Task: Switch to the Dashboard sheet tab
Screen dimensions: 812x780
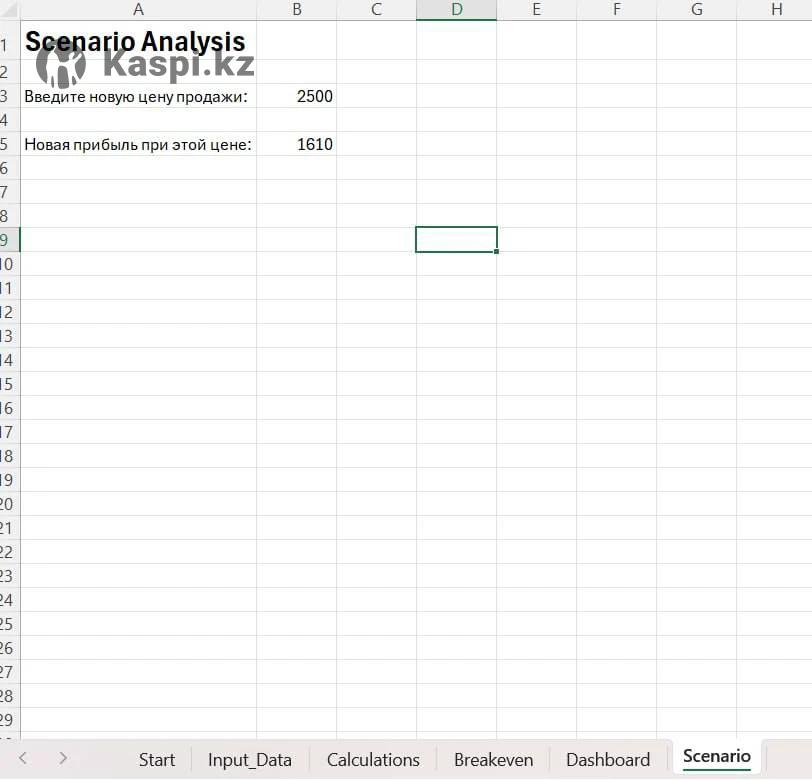Action: click(608, 760)
